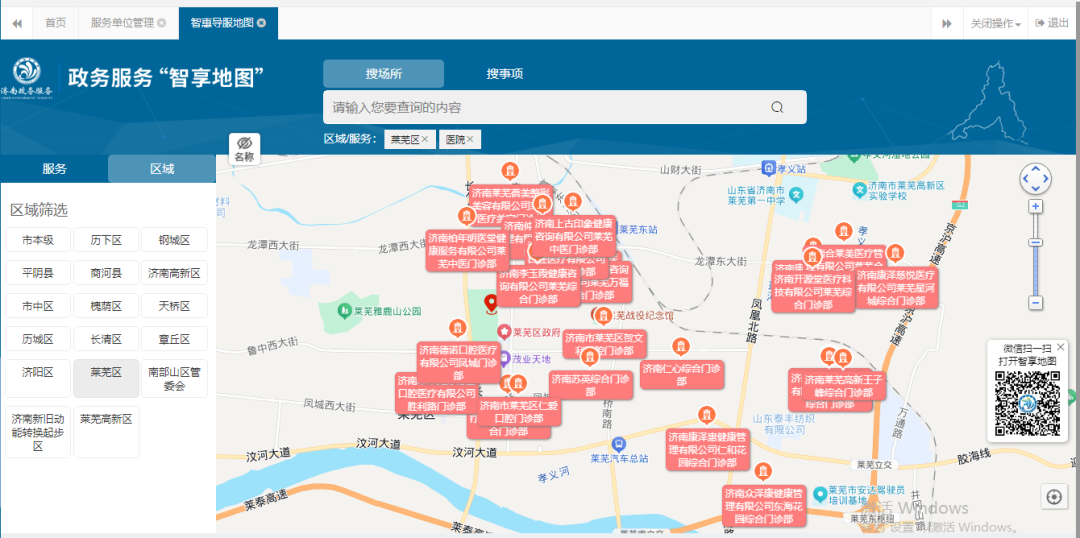The height and width of the screenshot is (538, 1080).
Task: Select region 莱芜高新区
Action: (x=106, y=432)
